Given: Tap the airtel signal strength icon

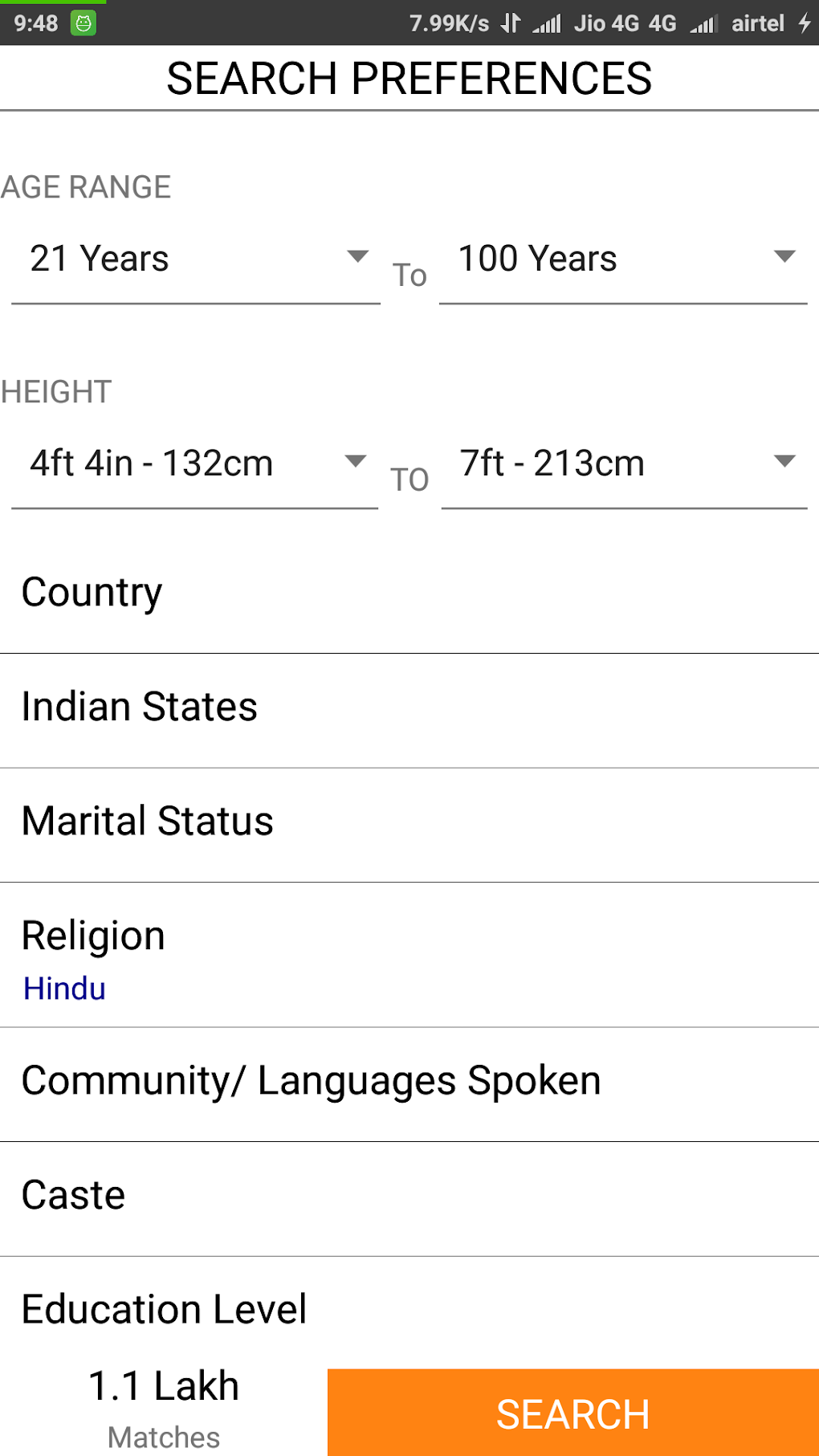Looking at the screenshot, I should [x=703, y=24].
